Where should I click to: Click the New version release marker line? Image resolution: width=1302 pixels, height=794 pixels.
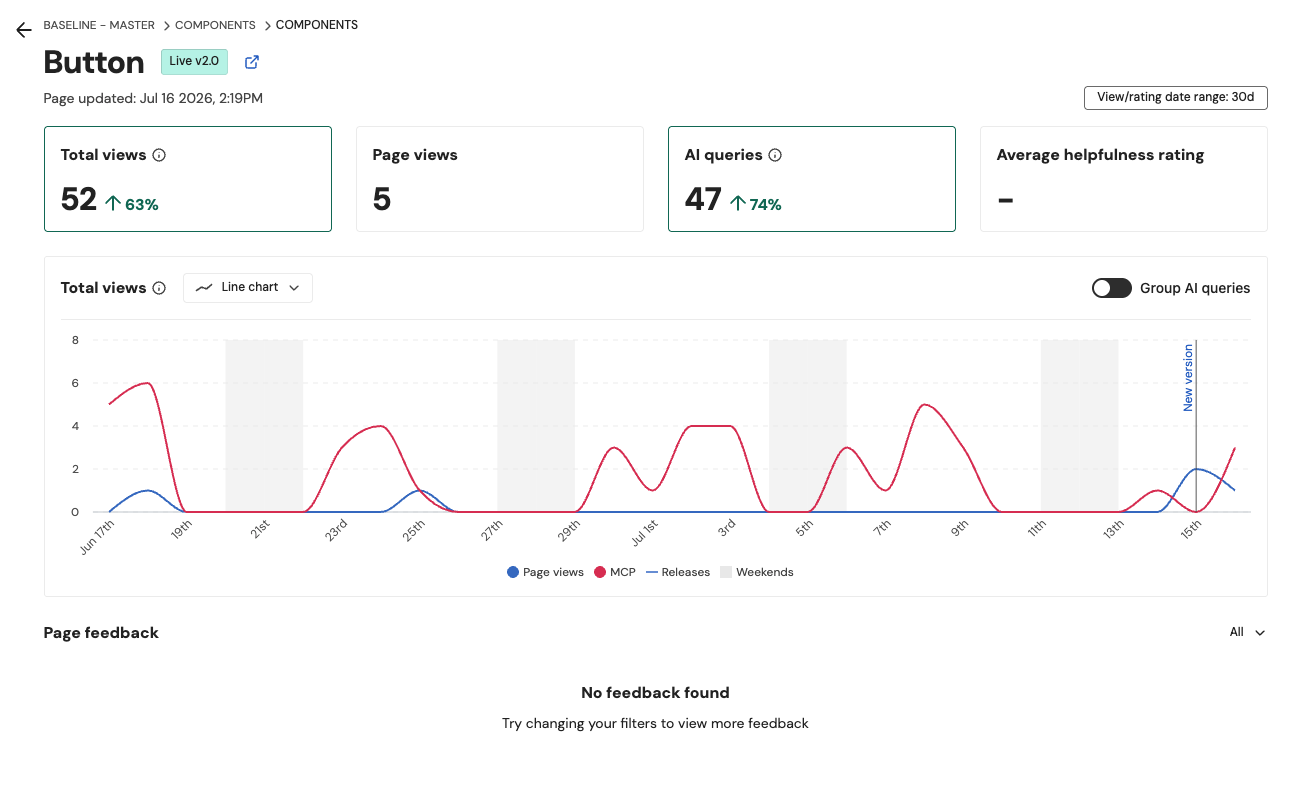click(x=1196, y=425)
